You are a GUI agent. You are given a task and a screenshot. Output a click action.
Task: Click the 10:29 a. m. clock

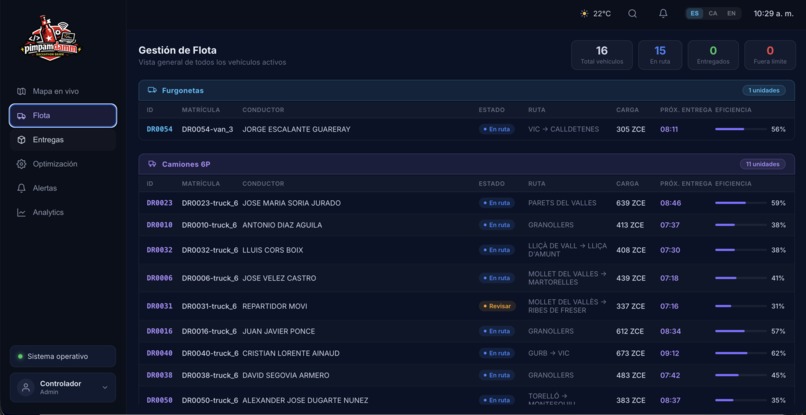(x=774, y=14)
